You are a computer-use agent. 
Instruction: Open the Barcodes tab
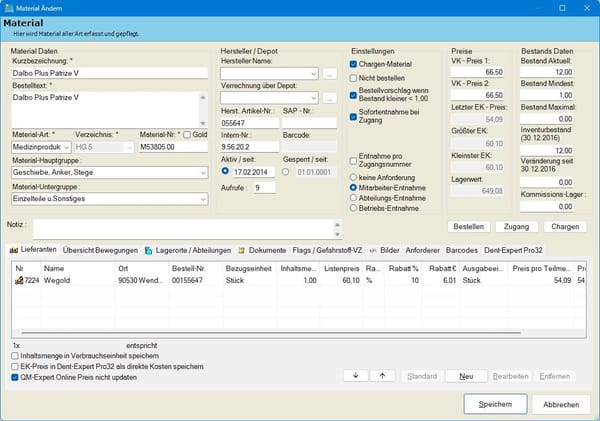[x=461, y=250]
